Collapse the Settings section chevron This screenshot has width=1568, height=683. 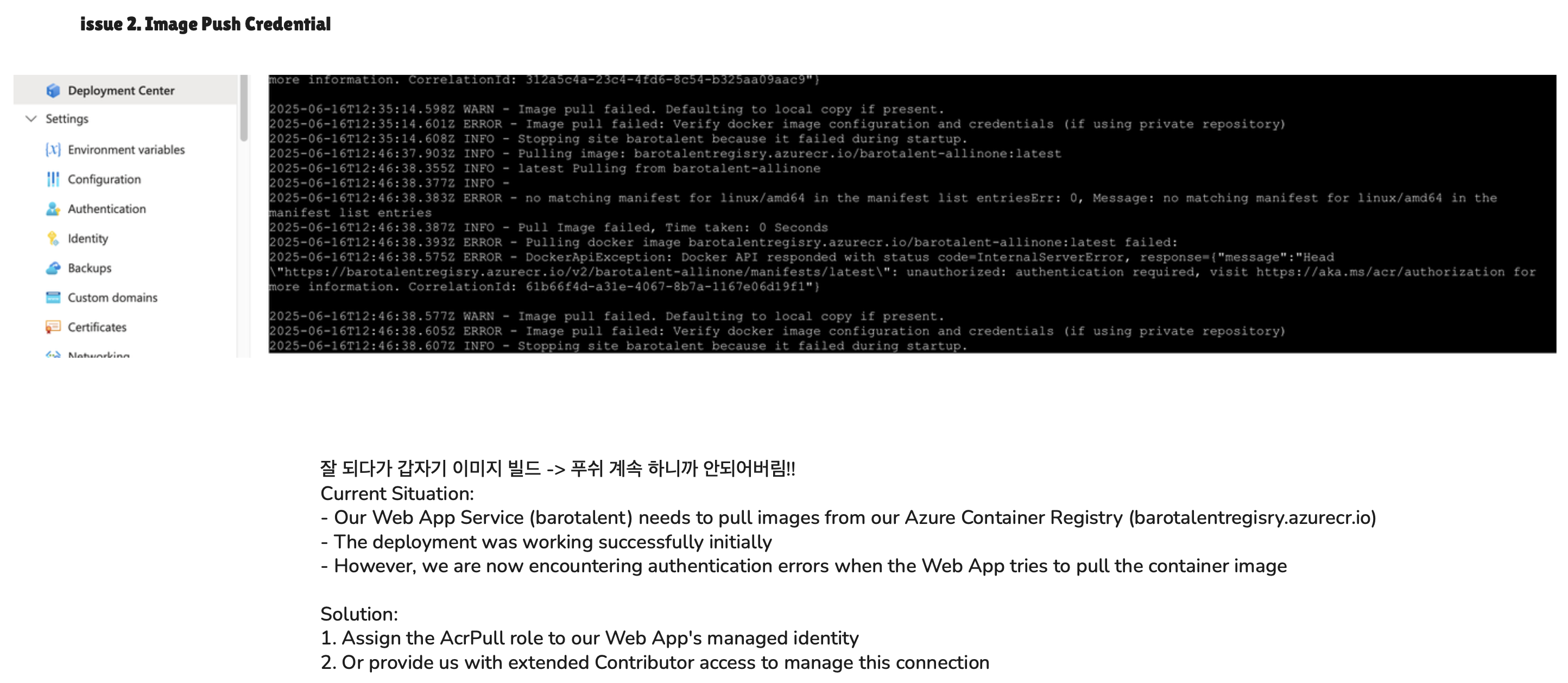click(x=31, y=119)
